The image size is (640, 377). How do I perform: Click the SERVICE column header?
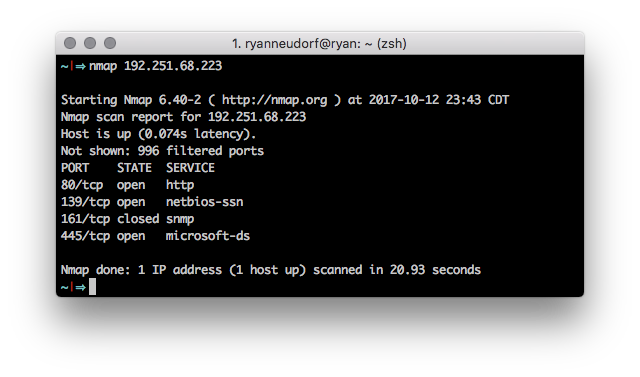(x=190, y=168)
